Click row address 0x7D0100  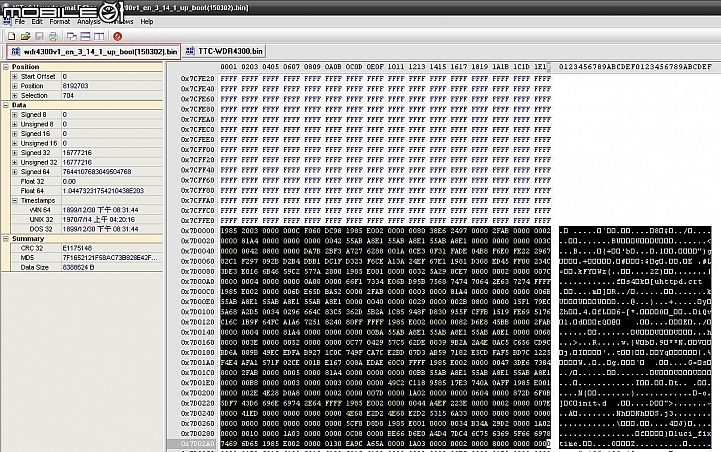click(x=197, y=312)
